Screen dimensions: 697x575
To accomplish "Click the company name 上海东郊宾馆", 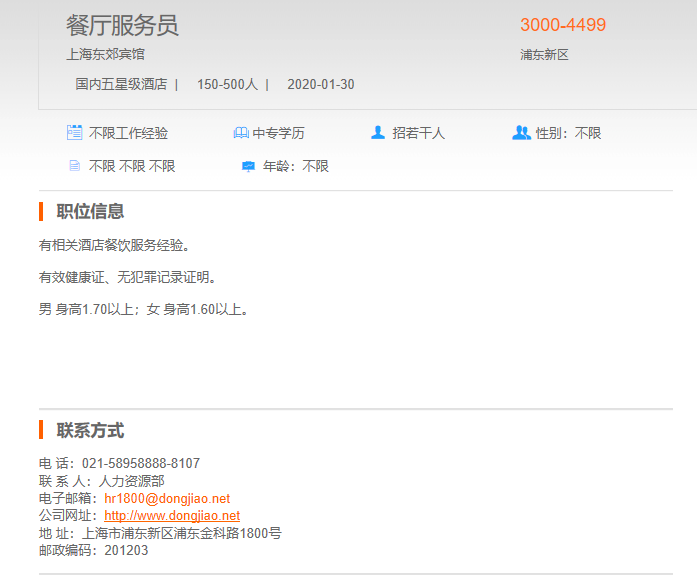I will [x=105, y=54].
